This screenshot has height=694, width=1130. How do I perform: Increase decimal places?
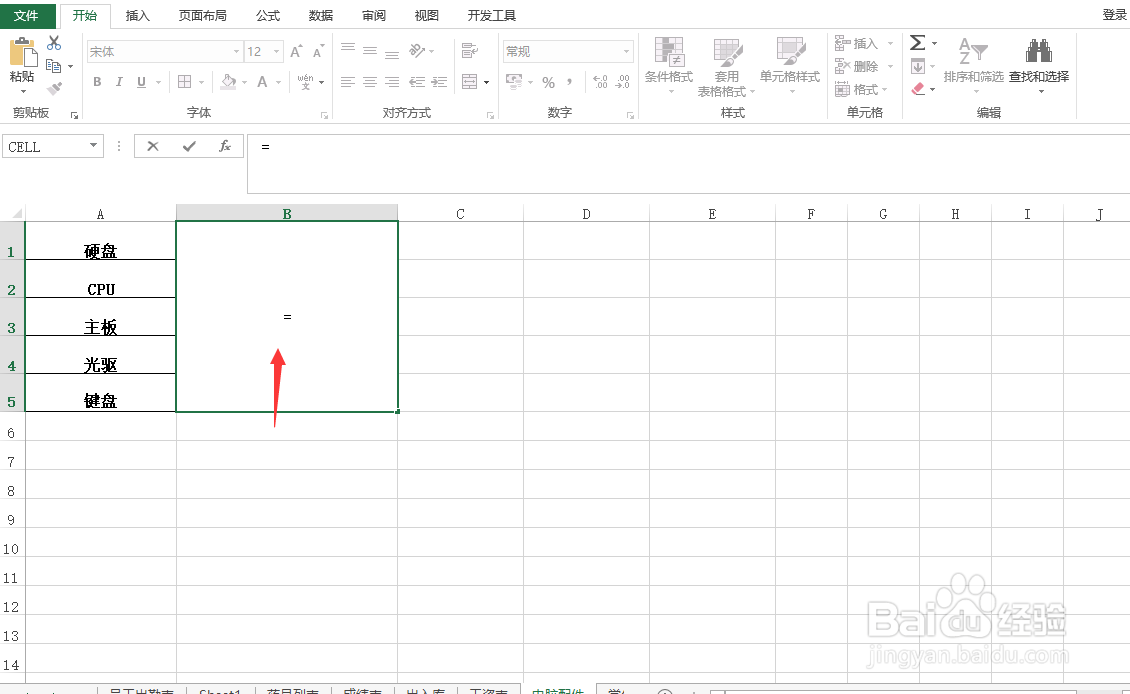pos(600,82)
